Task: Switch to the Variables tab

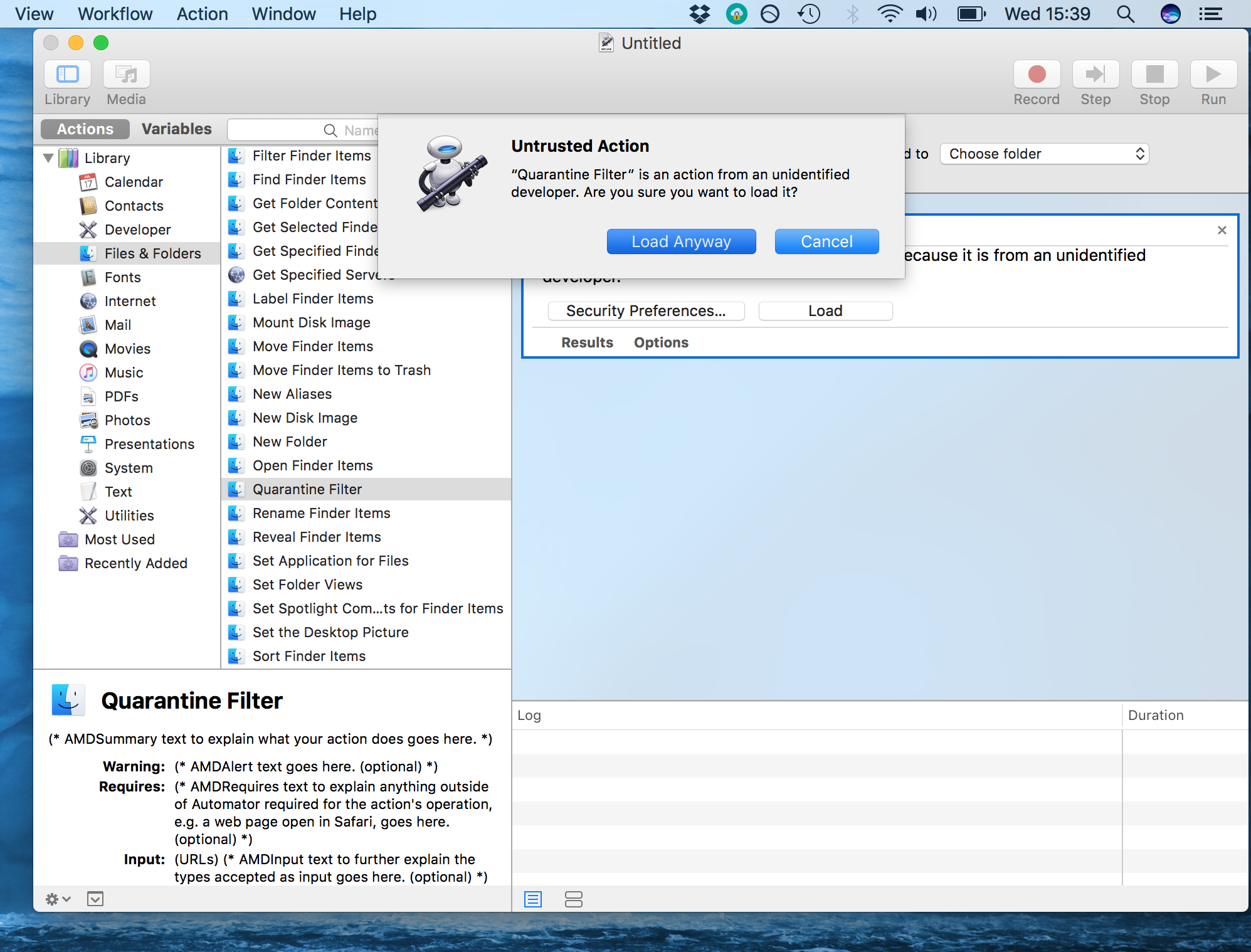Action: [176, 129]
